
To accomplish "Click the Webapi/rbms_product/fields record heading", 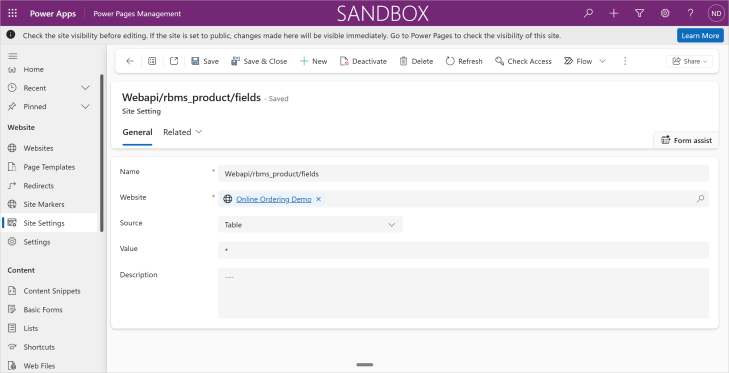I will (191, 98).
